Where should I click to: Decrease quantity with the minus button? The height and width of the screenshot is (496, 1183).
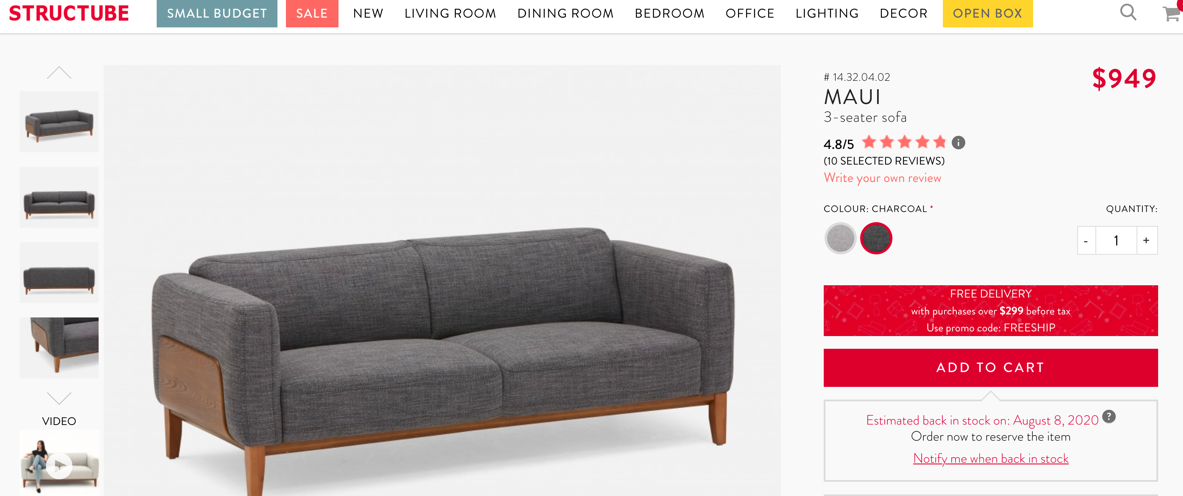1086,241
